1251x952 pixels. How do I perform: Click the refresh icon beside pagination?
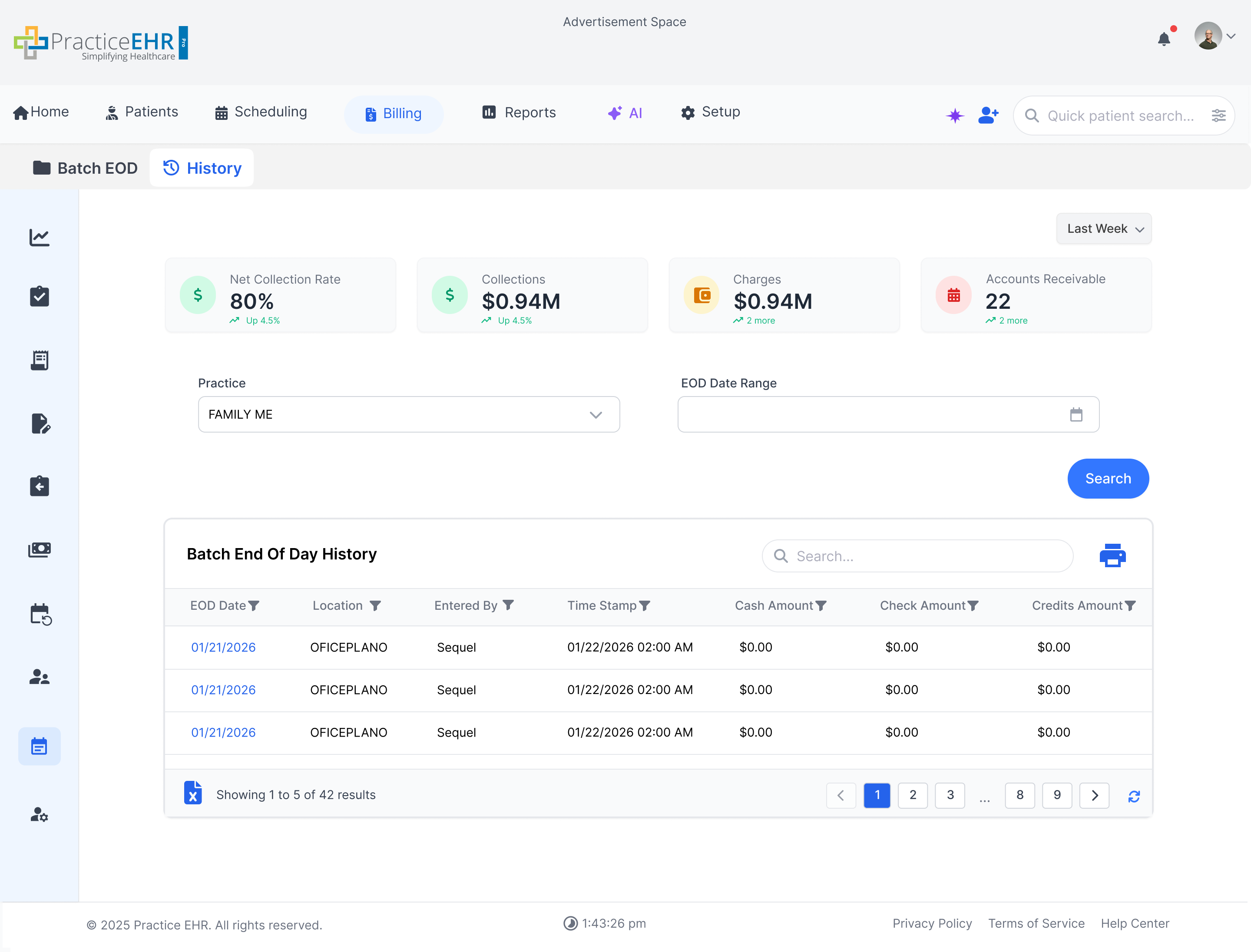point(1134,796)
